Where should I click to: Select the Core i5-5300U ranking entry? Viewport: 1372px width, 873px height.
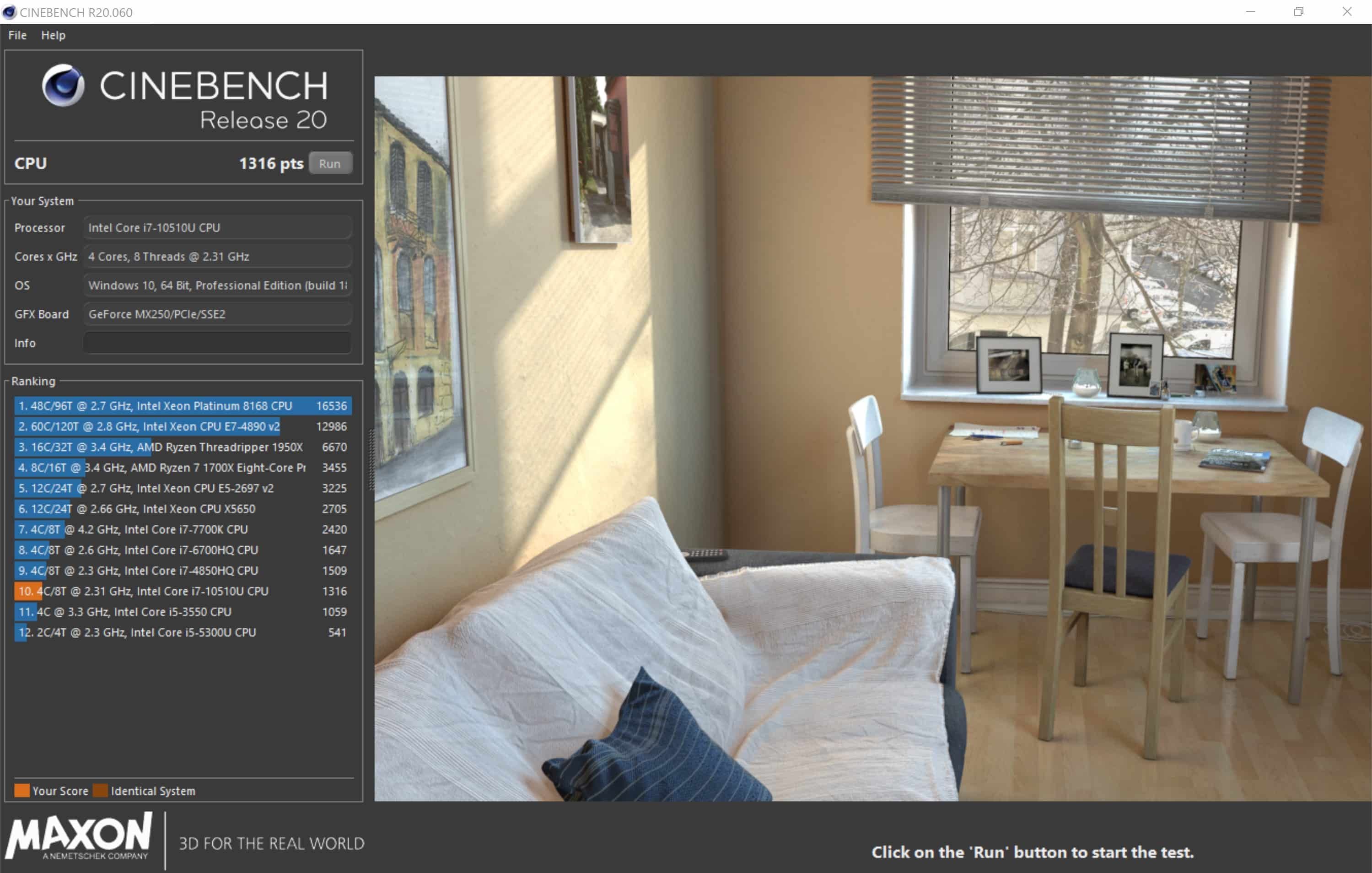coord(183,632)
